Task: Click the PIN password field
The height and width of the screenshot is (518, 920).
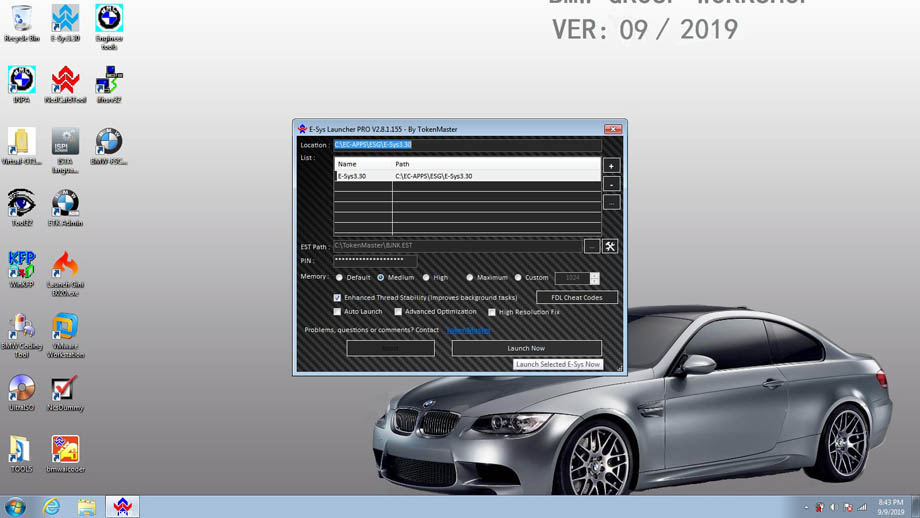Action: [x=376, y=260]
